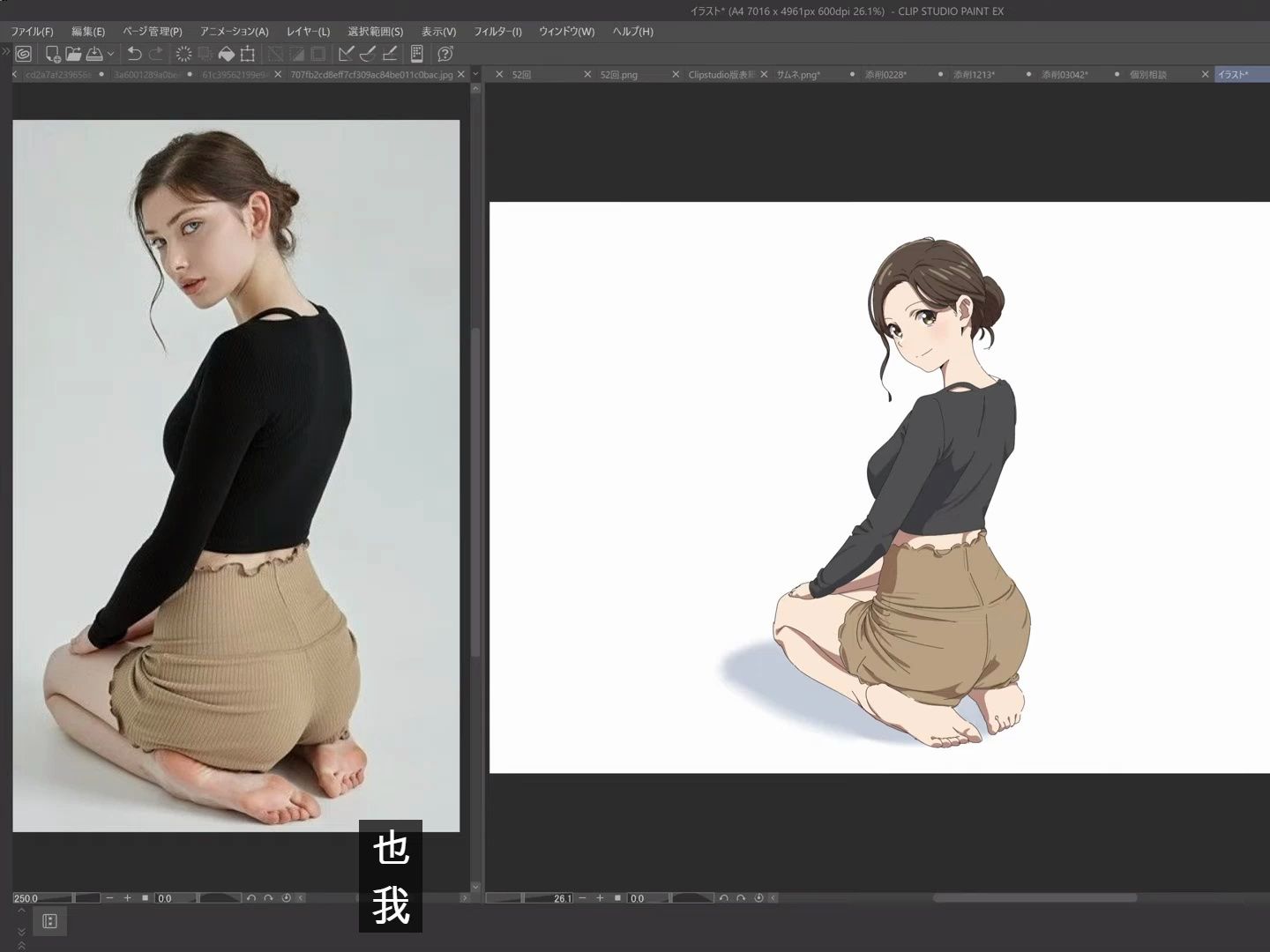Toggle snap to ruler
Image resolution: width=1270 pixels, height=952 pixels.
coord(347,54)
